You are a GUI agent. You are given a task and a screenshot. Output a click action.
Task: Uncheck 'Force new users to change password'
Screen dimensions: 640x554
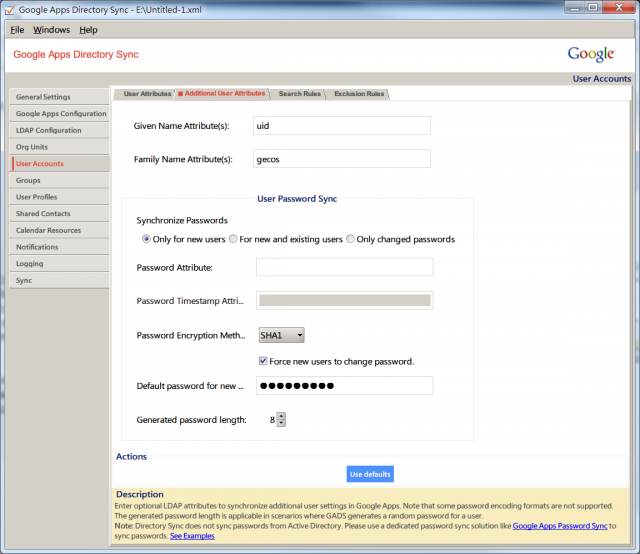click(263, 361)
